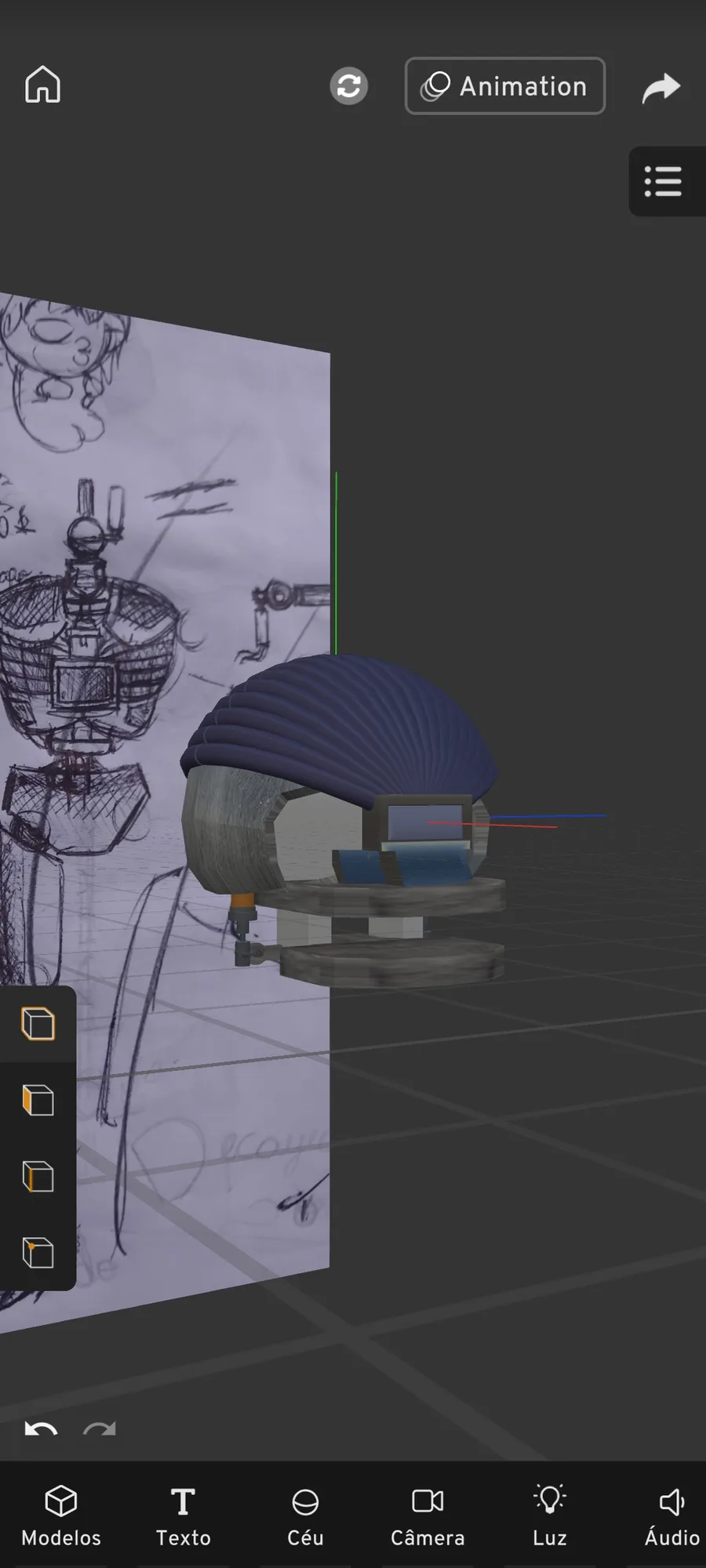Screen dimensions: 706x1568
Task: Select the object selection mode cube
Action: pos(38,1024)
